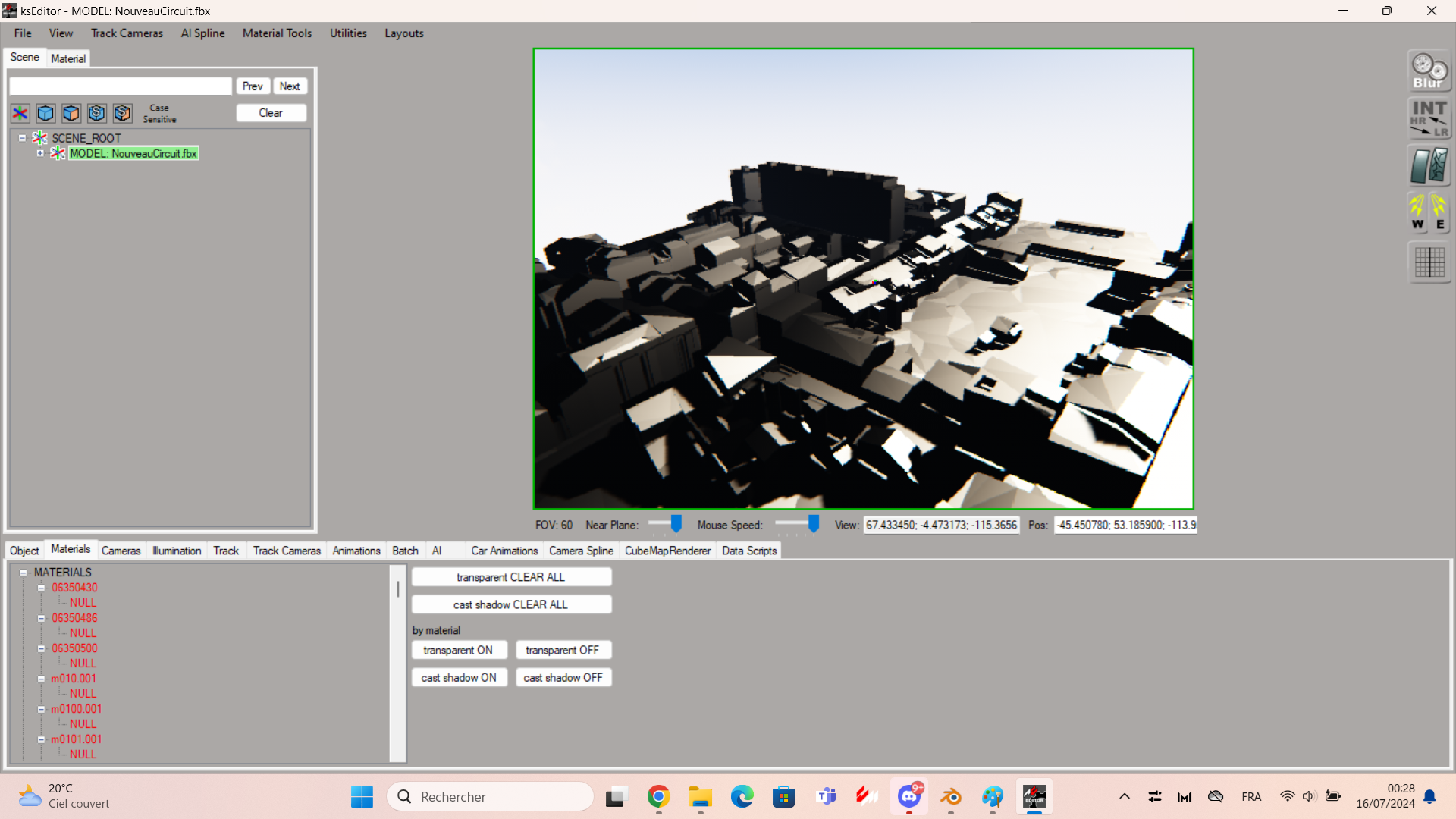Toggle the damaged glass preview icon
The height and width of the screenshot is (819, 1456).
(1429, 166)
